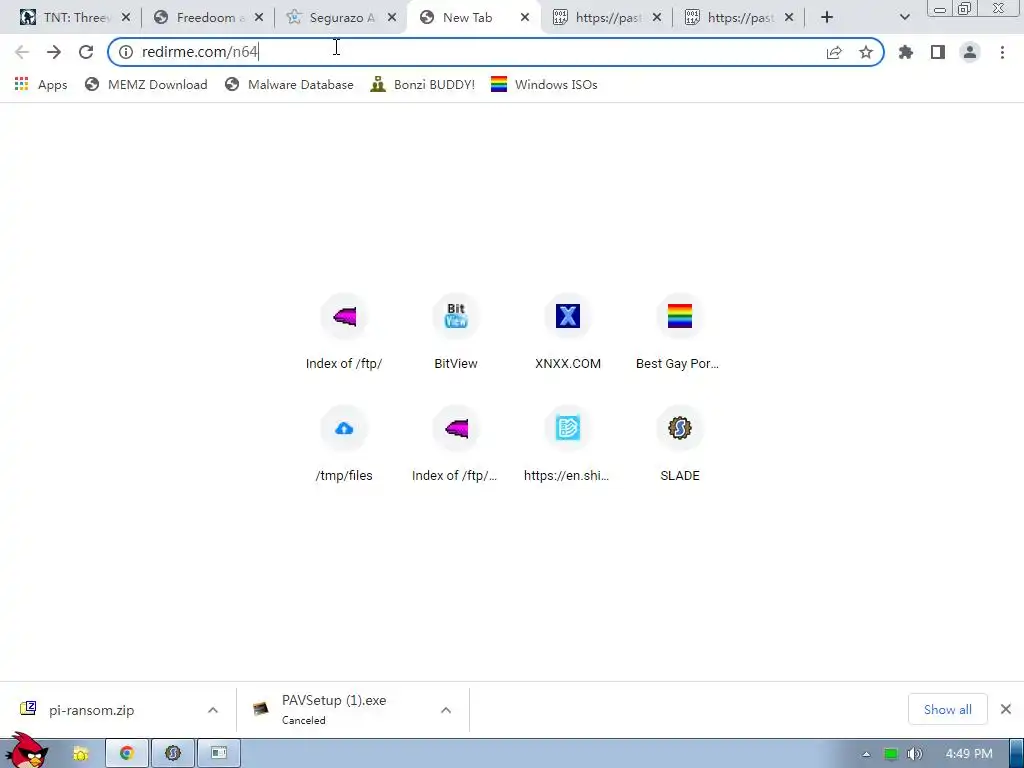Open Bonzi BUDDY! bookmark
Viewport: 1024px width, 768px height.
click(423, 84)
